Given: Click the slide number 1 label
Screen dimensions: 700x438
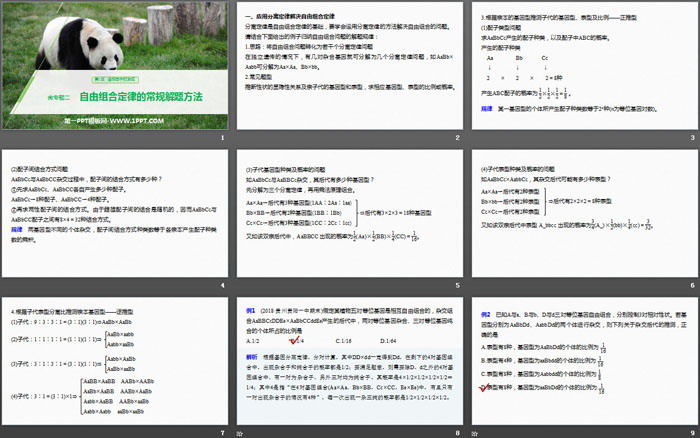Looking at the screenshot, I should [221, 138].
